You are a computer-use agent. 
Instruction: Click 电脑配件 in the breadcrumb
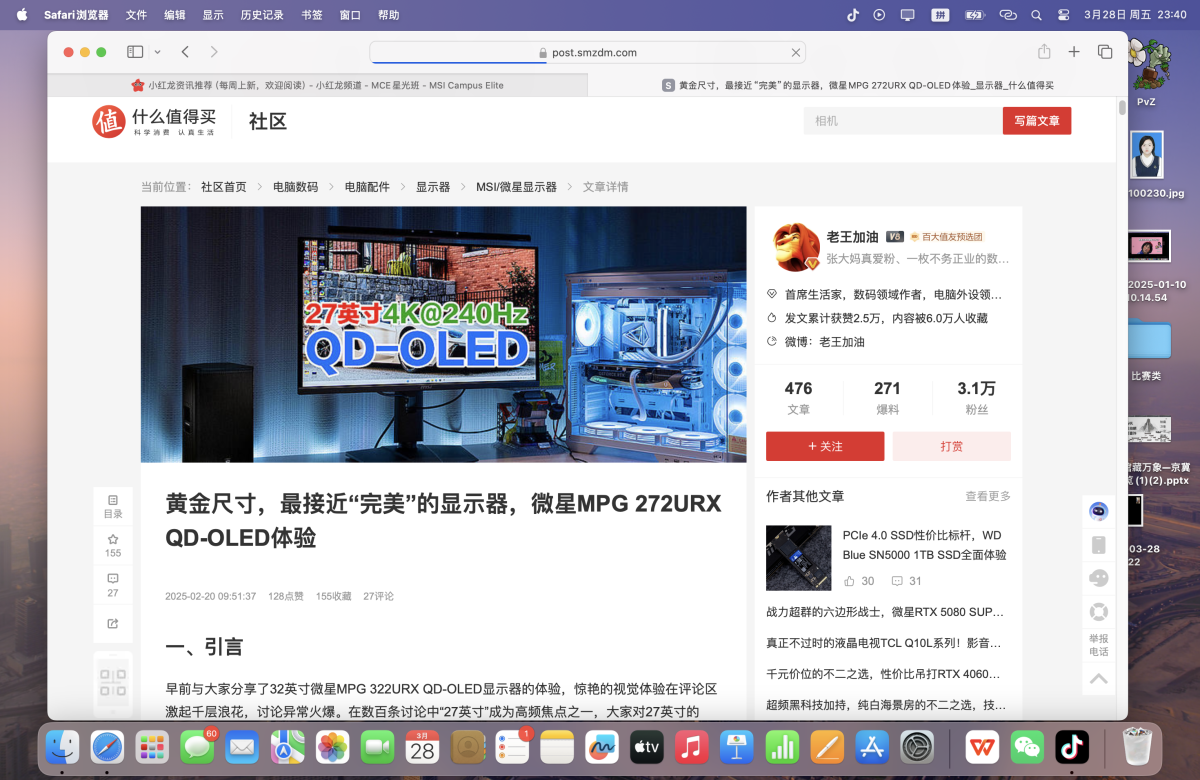(367, 187)
